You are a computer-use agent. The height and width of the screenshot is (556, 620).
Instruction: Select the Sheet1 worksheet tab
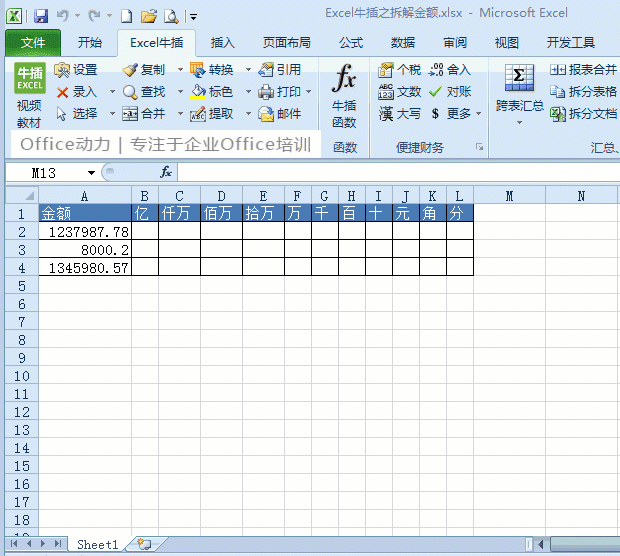point(97,545)
